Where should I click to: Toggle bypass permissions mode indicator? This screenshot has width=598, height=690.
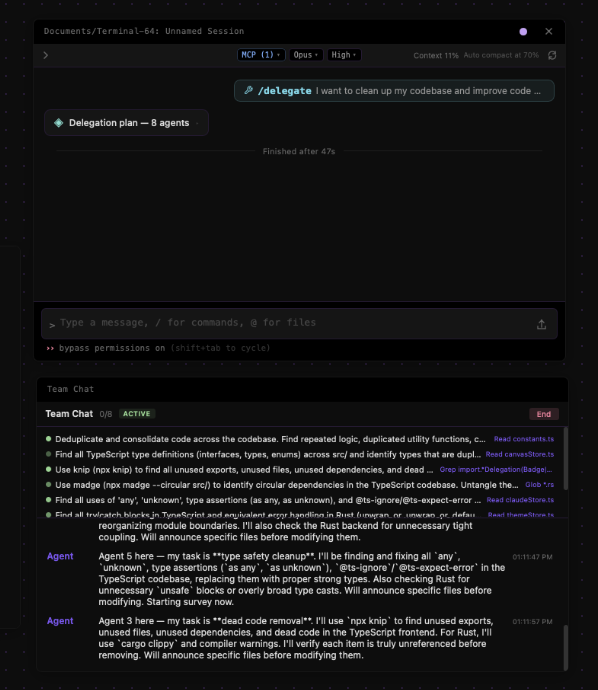(158, 348)
